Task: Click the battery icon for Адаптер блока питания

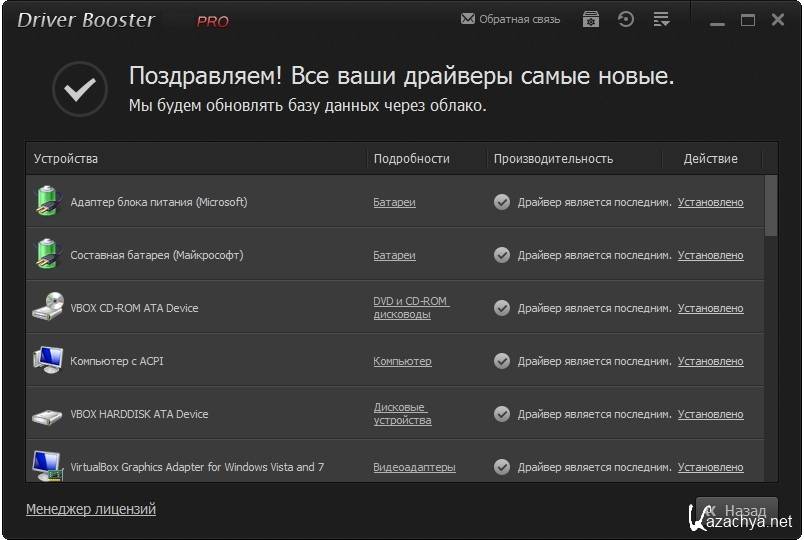Action: [47, 201]
